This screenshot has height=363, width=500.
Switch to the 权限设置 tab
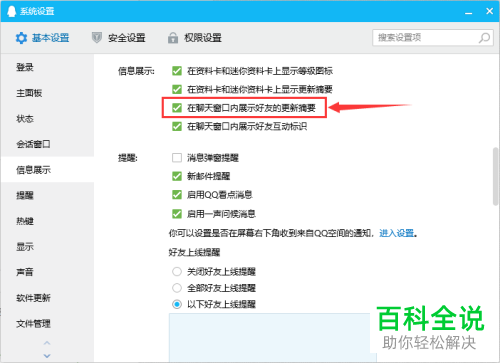195,38
